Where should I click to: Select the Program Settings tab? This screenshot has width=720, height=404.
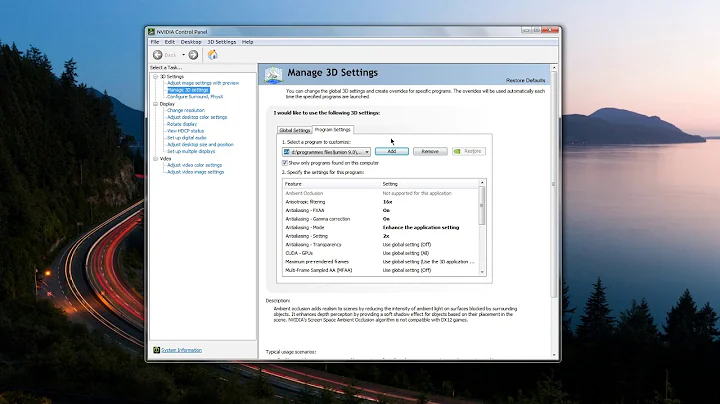click(332, 129)
